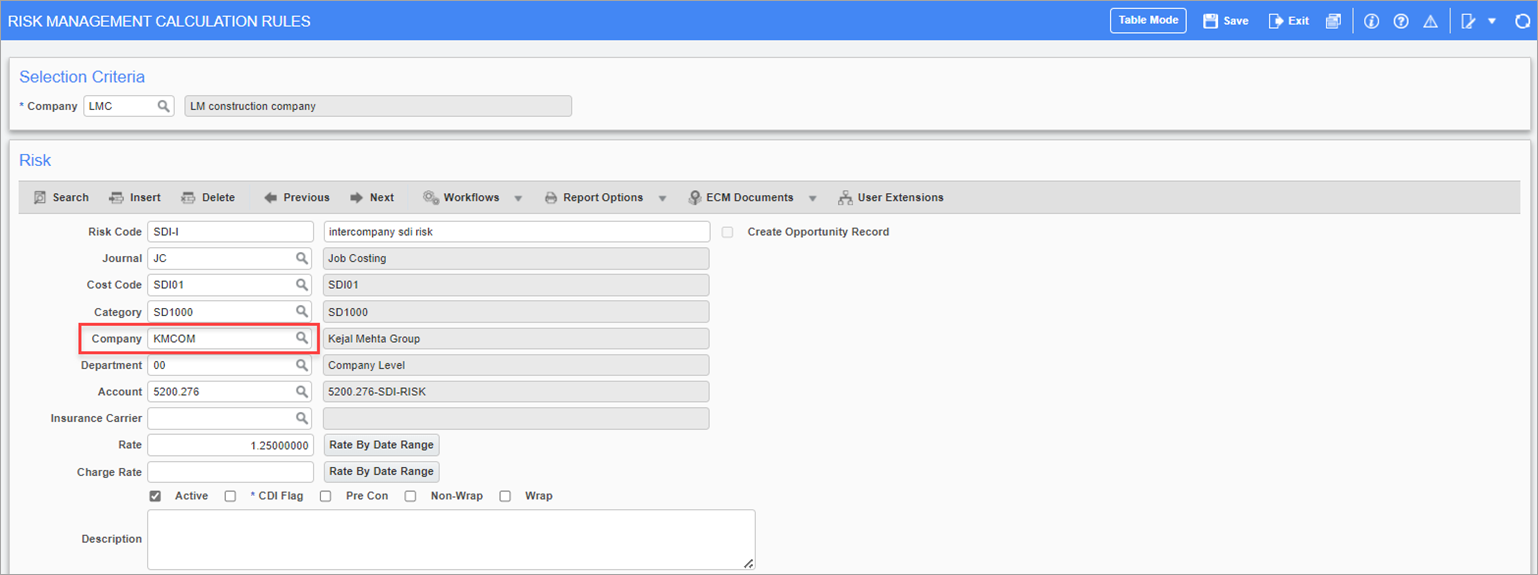Click the Risk Code field SDI-I
Viewport: 1538px width, 575px height.
231,232
